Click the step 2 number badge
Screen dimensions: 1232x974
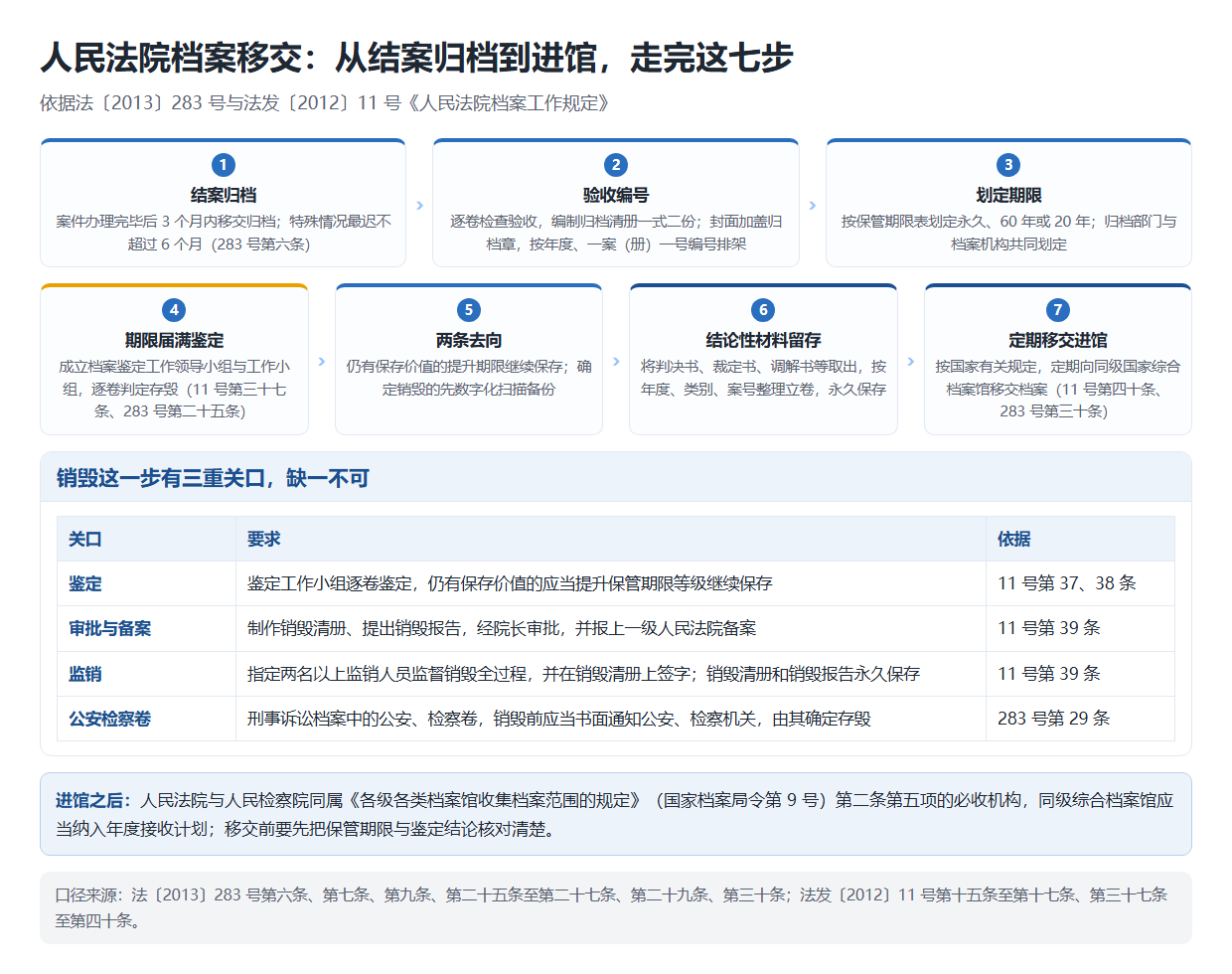616,165
